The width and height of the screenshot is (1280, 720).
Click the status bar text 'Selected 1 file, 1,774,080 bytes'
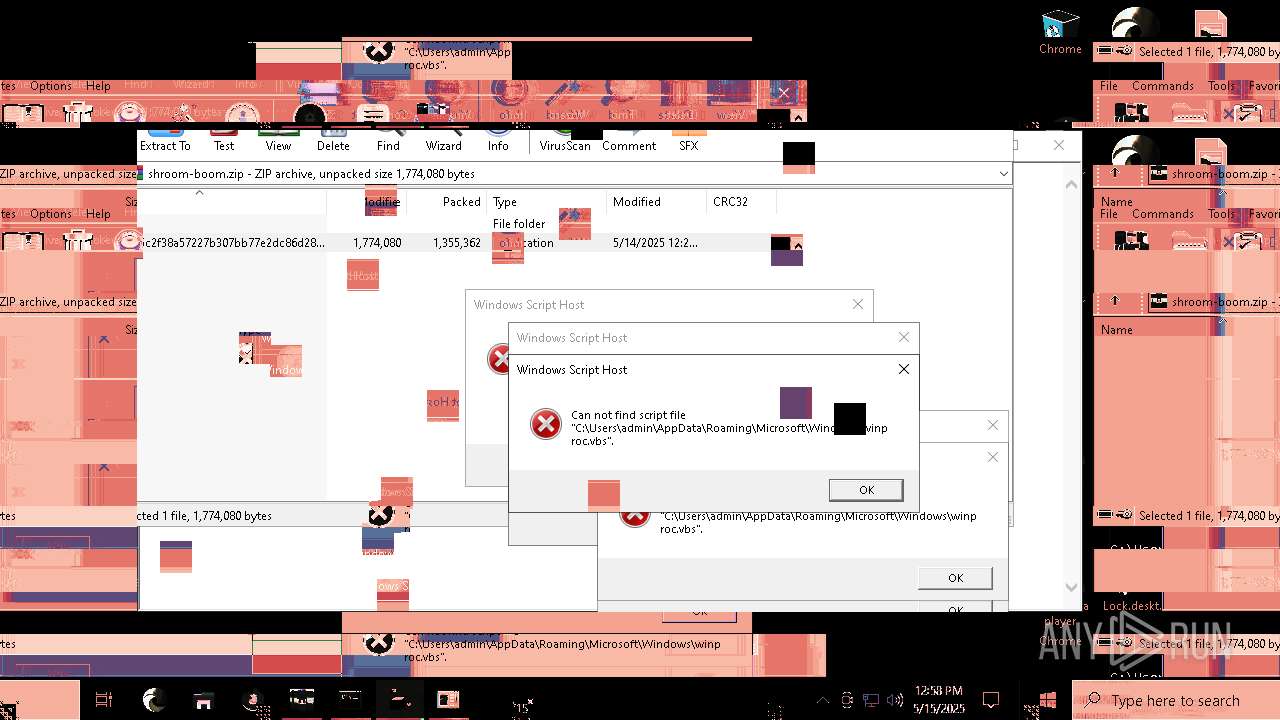tap(204, 516)
